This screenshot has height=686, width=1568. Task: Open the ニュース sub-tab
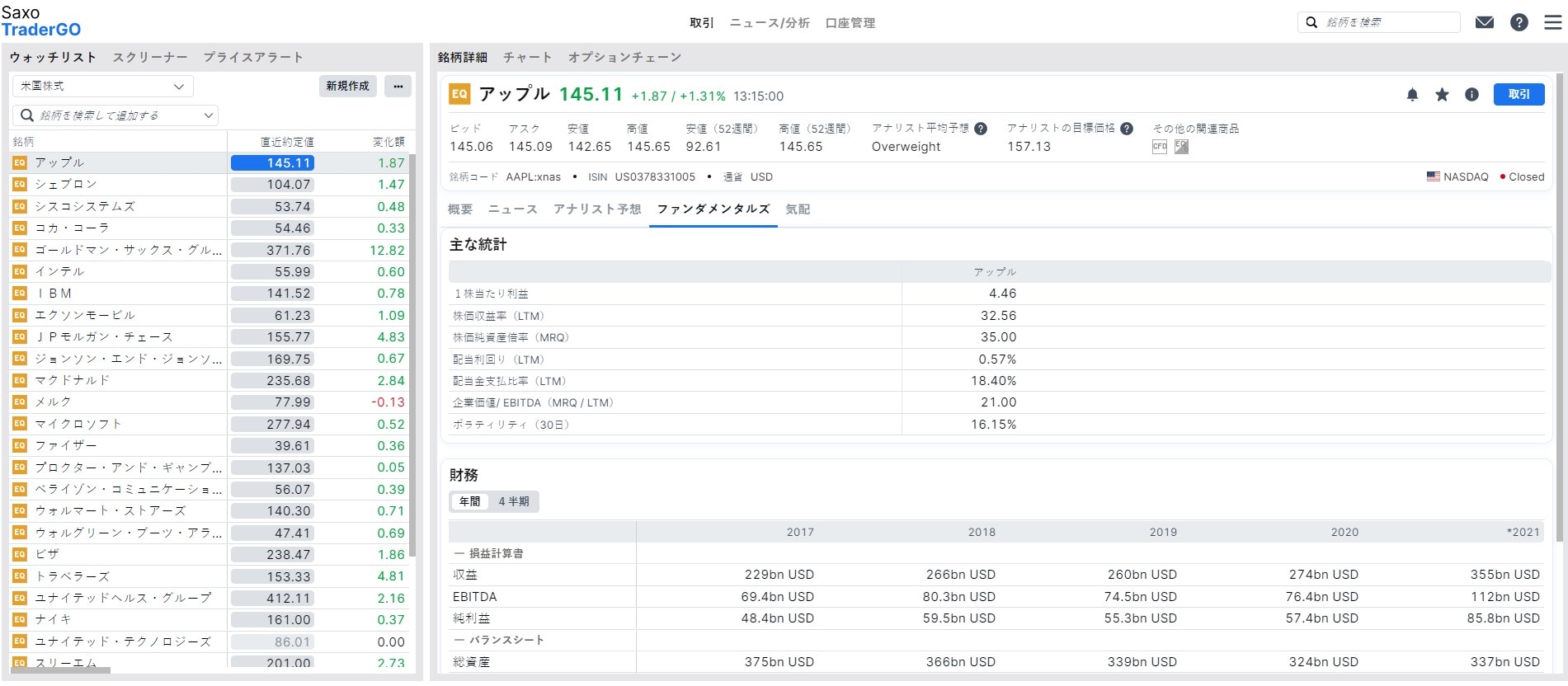[x=513, y=209]
